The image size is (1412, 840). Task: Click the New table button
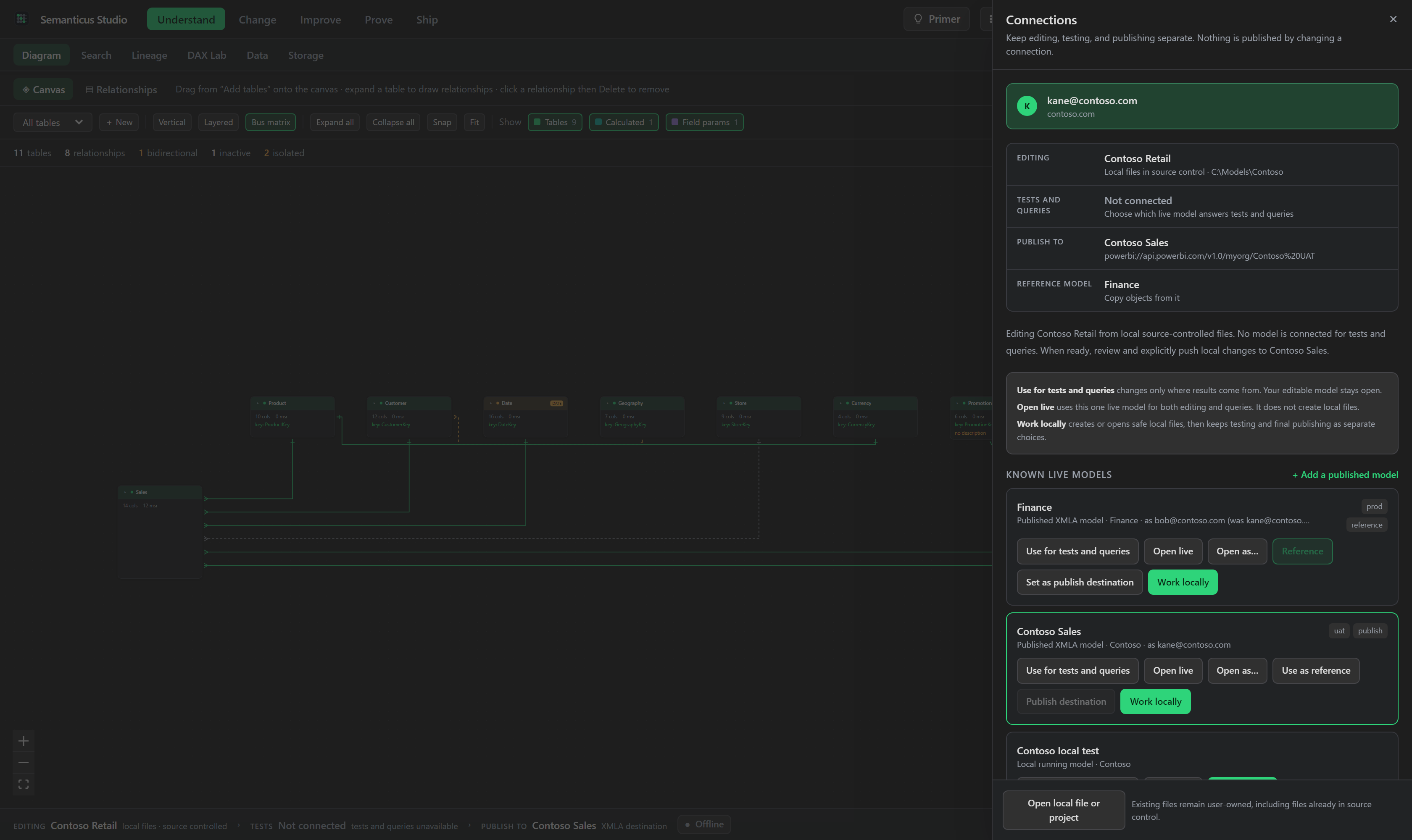[x=119, y=122]
